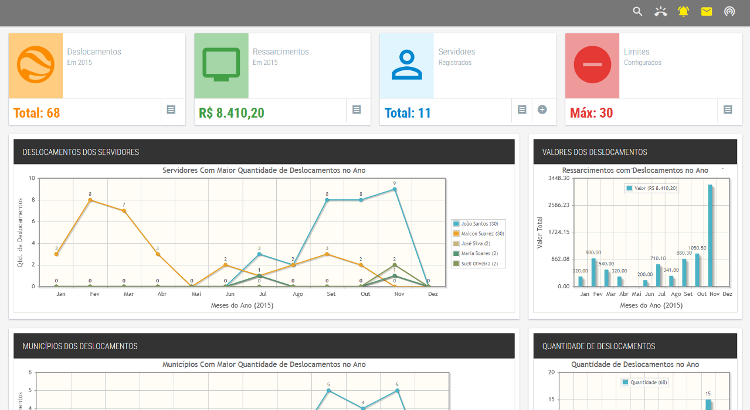This screenshot has width=750, height=410.
Task: Click the broadcast signal icon in header
Action: [729, 11]
